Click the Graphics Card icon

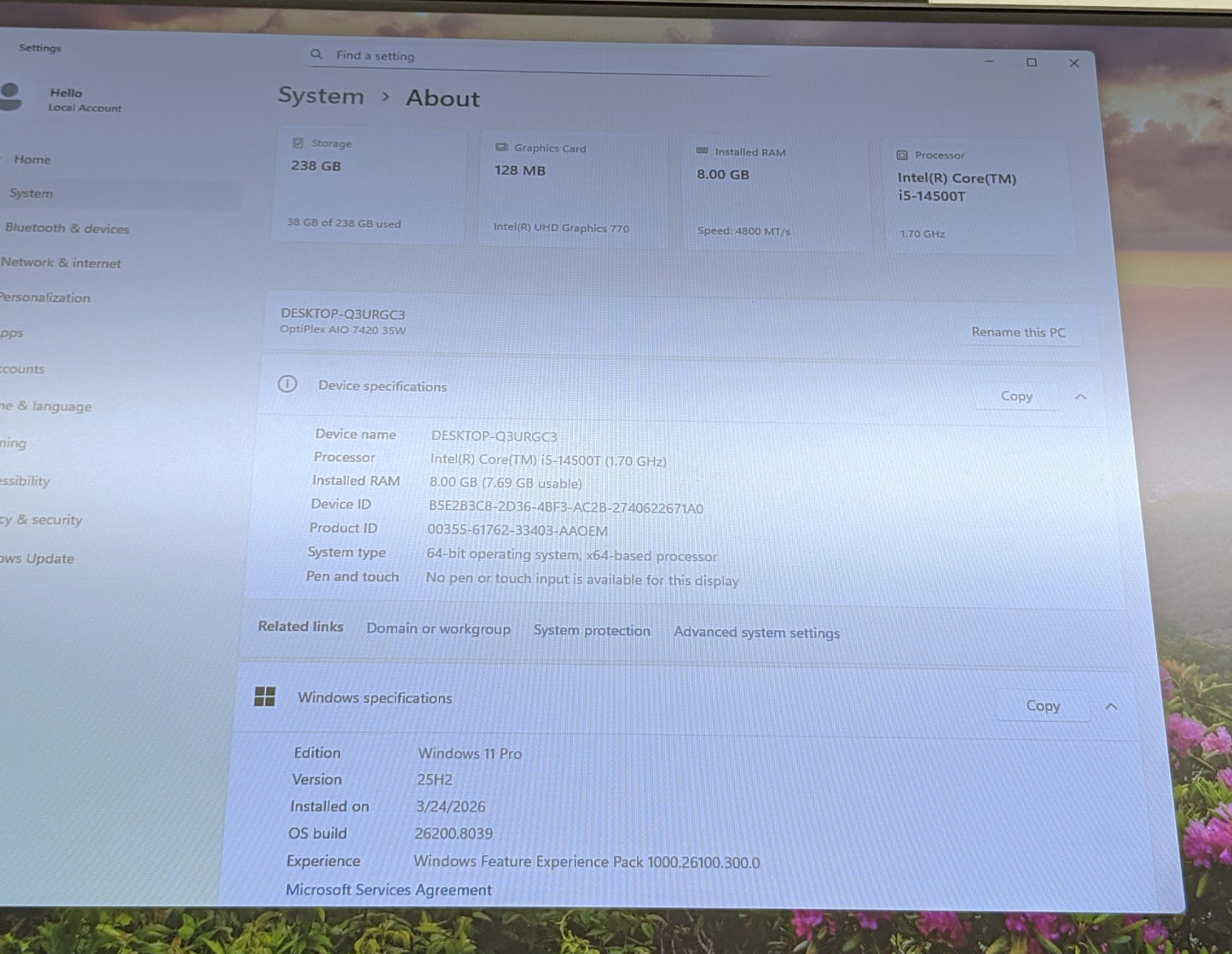(501, 147)
